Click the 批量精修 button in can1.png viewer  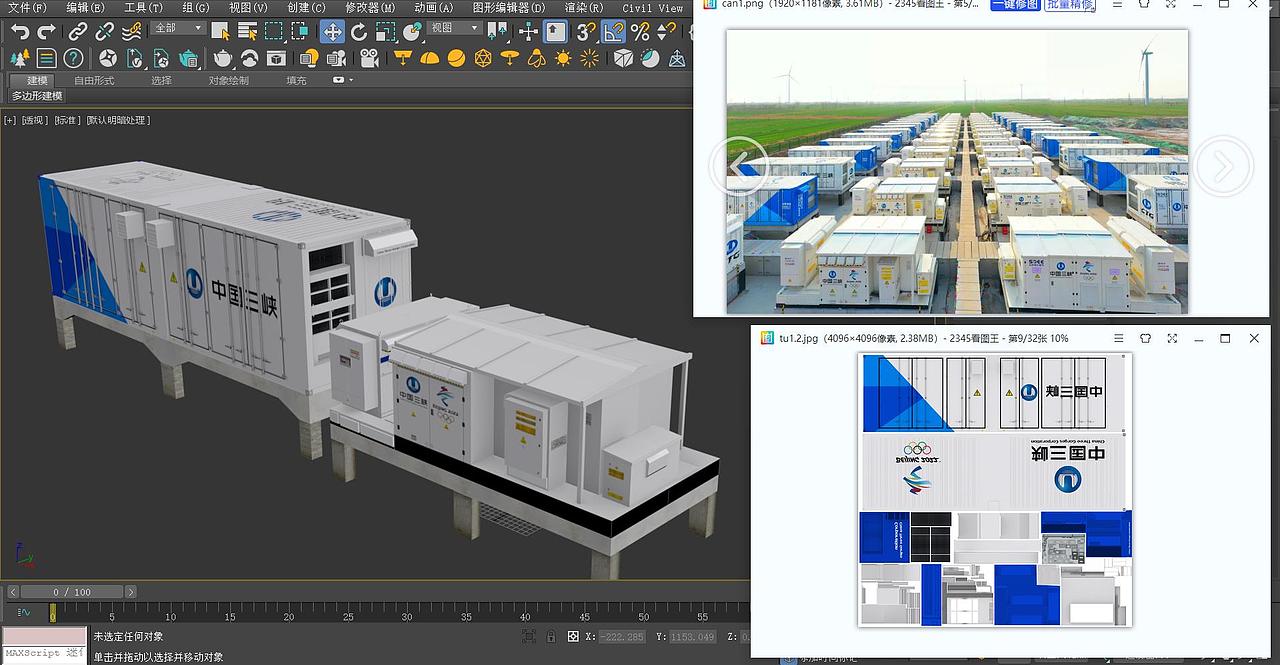coord(1070,4)
